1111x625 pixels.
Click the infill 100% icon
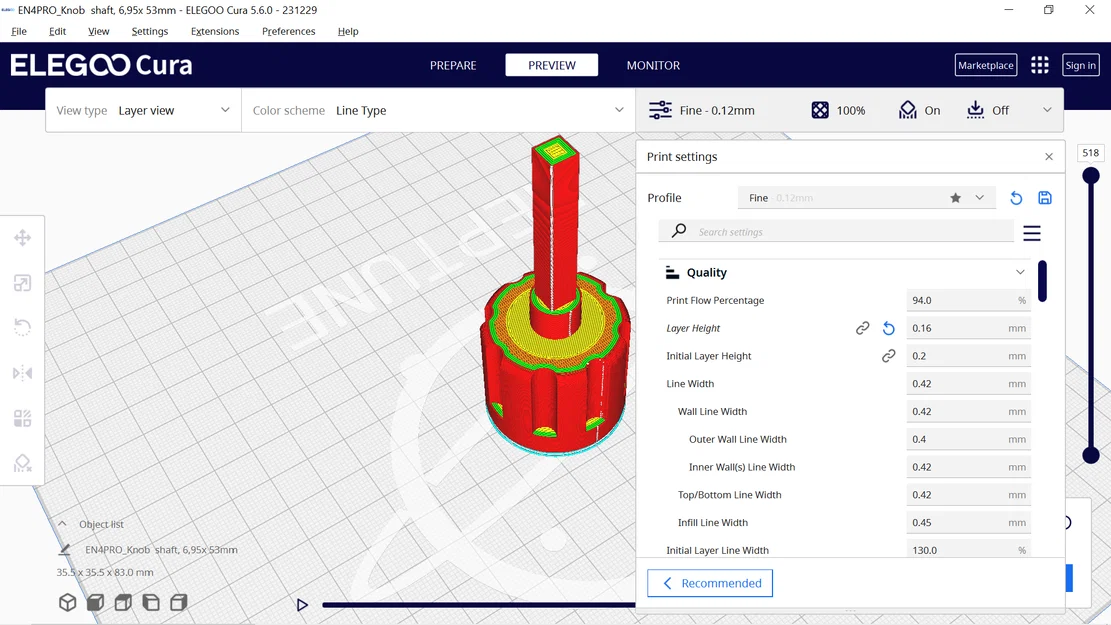(820, 110)
